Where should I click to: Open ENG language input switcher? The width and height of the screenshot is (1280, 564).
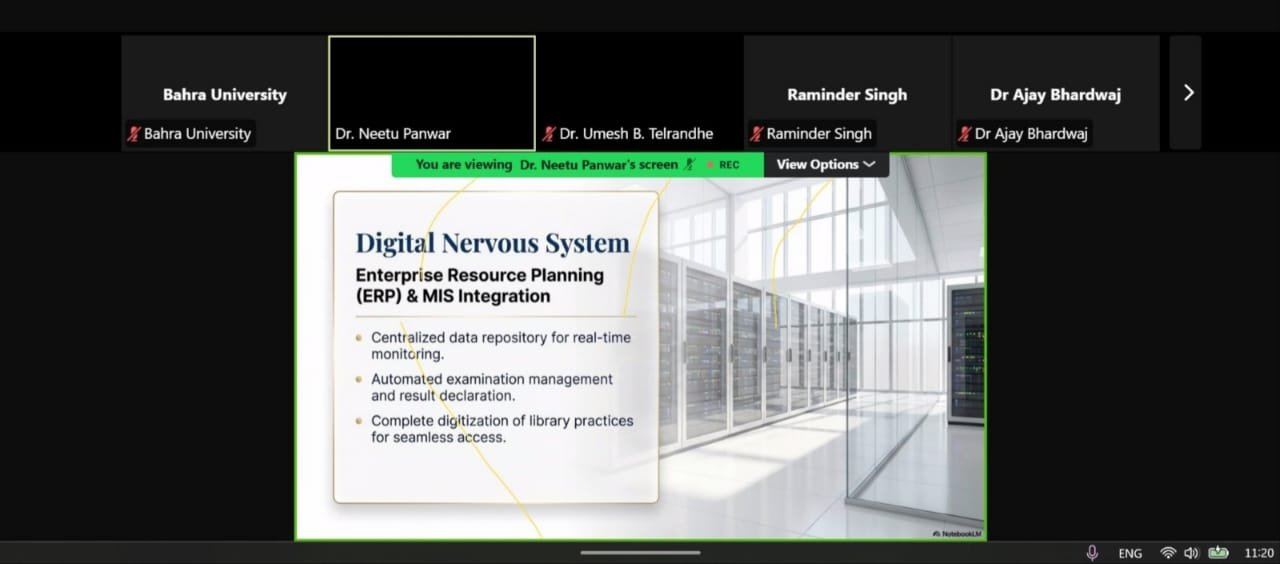(x=1130, y=553)
